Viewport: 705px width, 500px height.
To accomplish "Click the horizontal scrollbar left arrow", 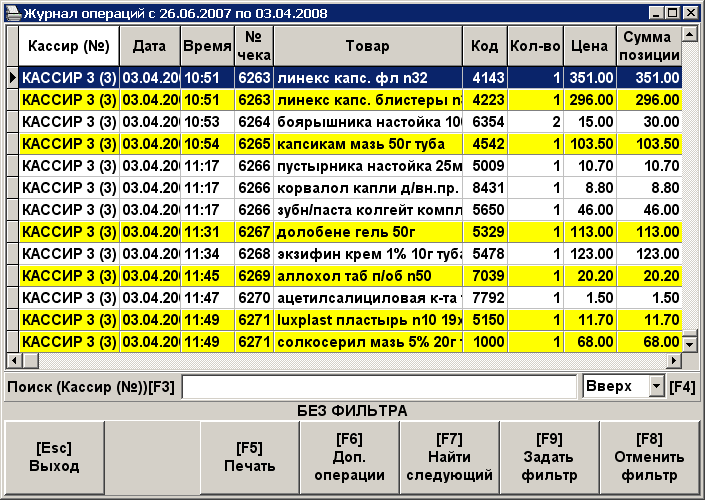I will [x=13, y=360].
